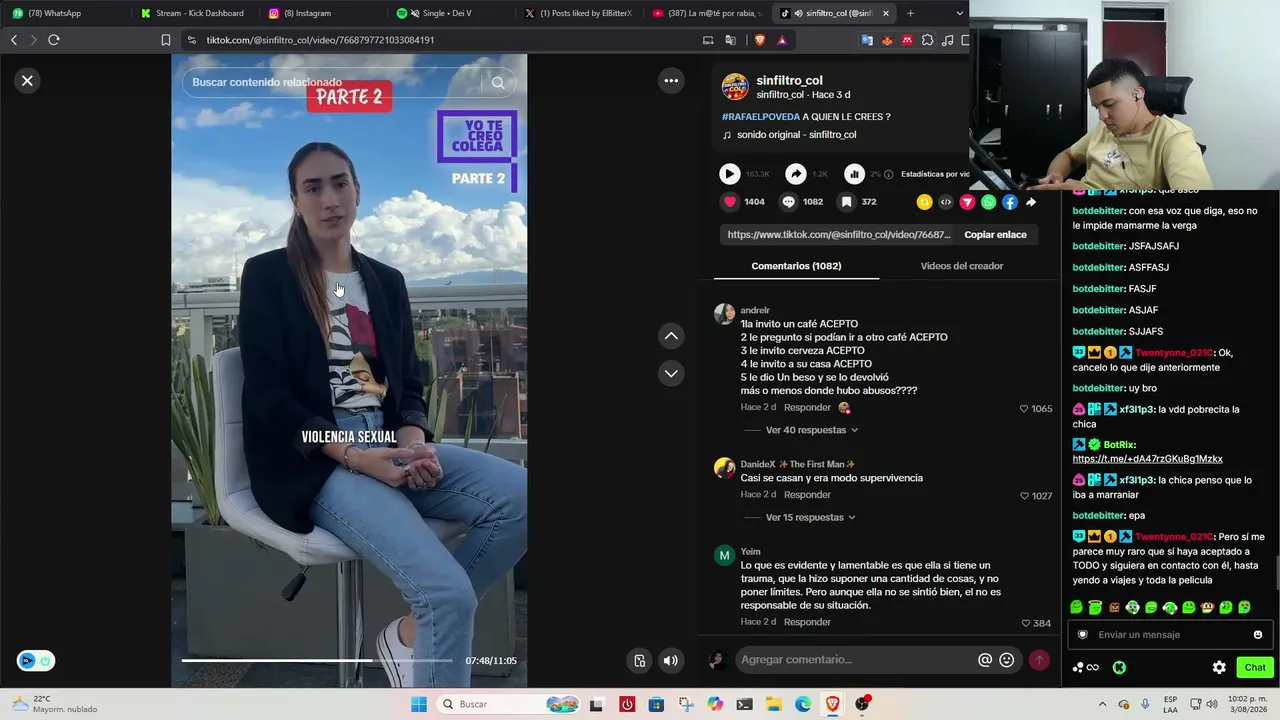Click the play count icon showing 163.3K
Screen dimensions: 1280x720
729,174
